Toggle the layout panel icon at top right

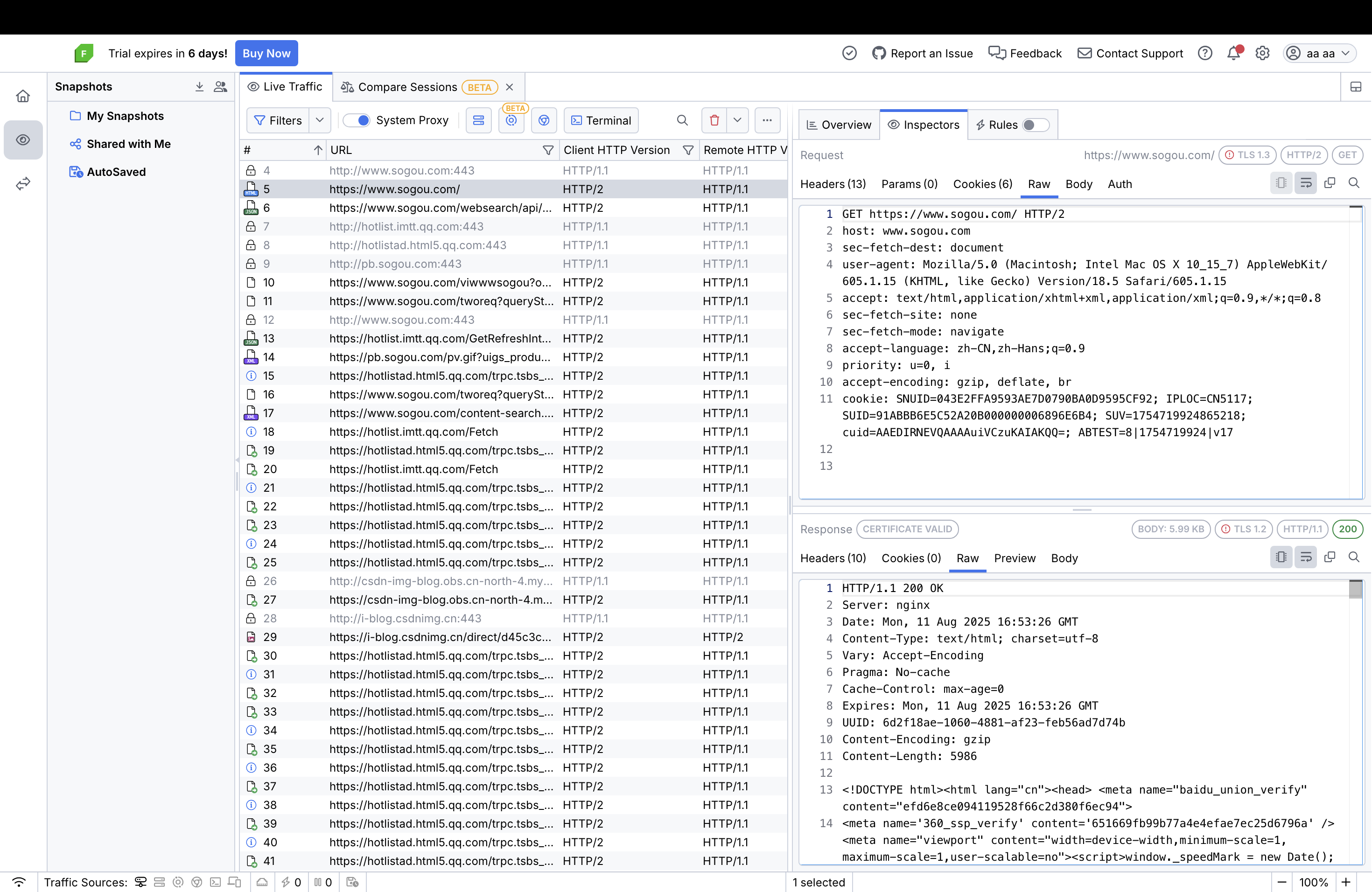(1356, 87)
